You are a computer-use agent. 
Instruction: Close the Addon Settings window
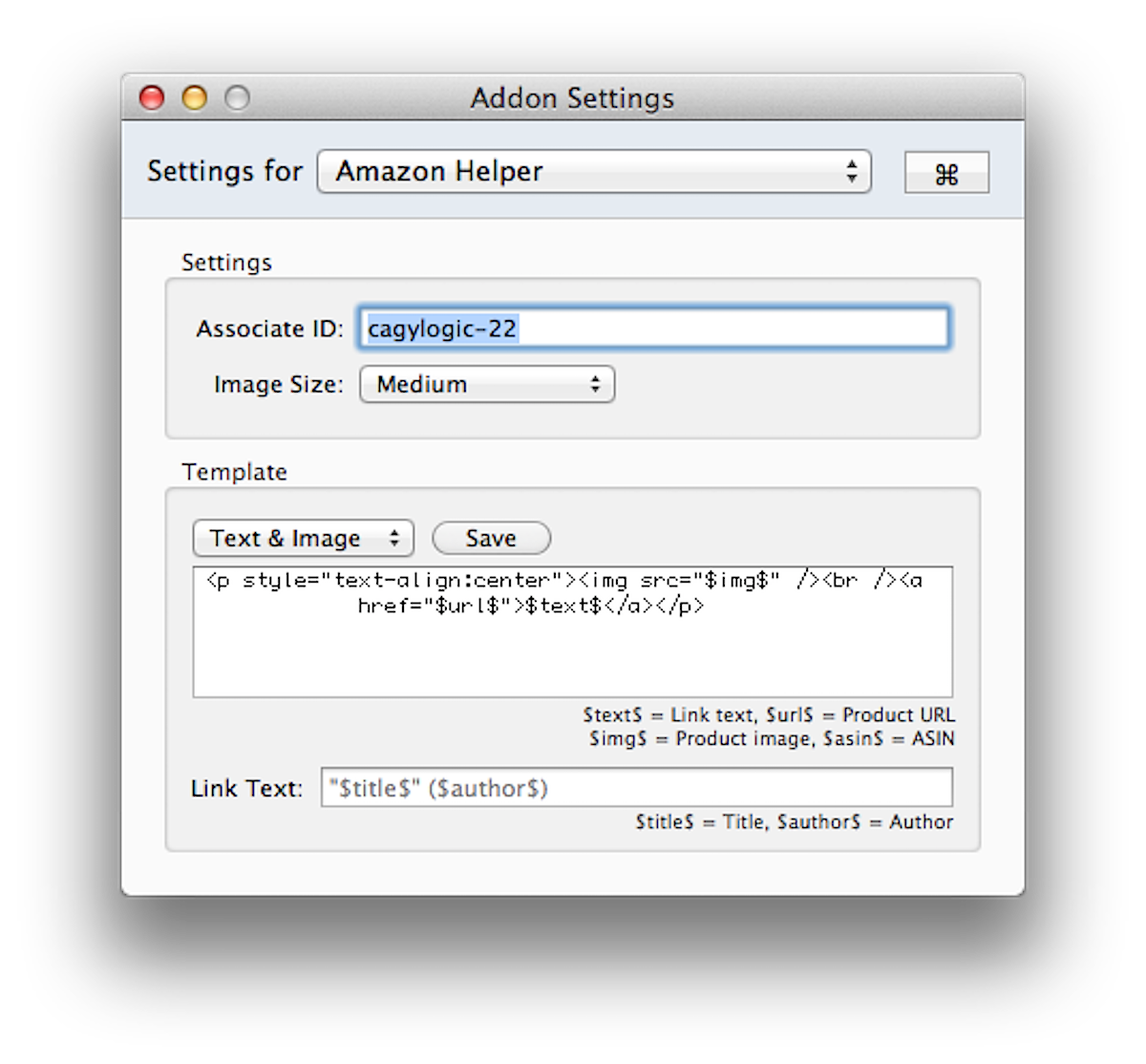152,97
